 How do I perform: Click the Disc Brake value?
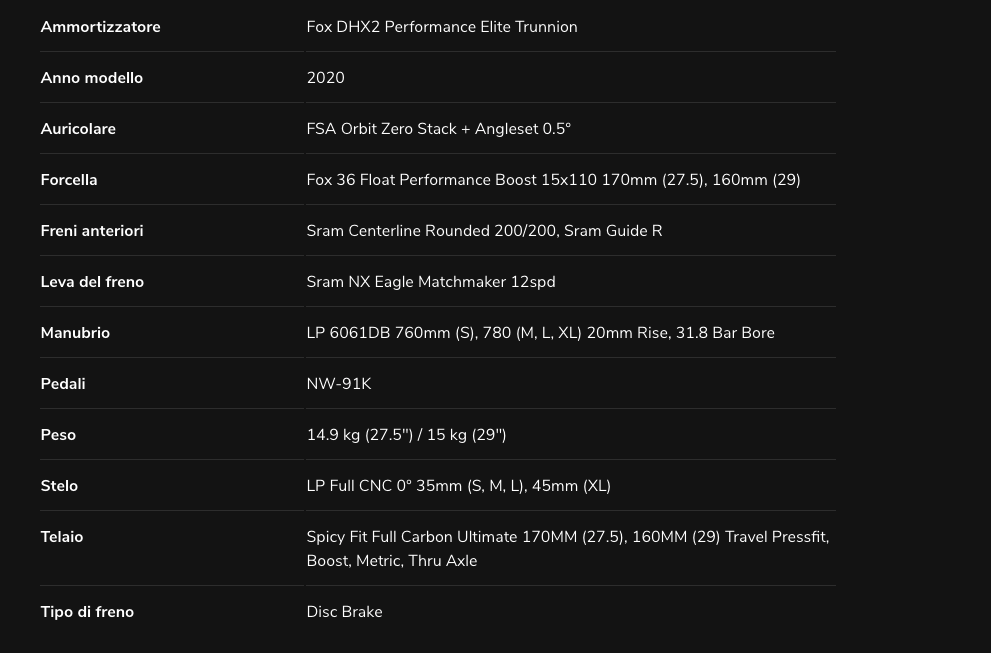pyautogui.click(x=344, y=612)
